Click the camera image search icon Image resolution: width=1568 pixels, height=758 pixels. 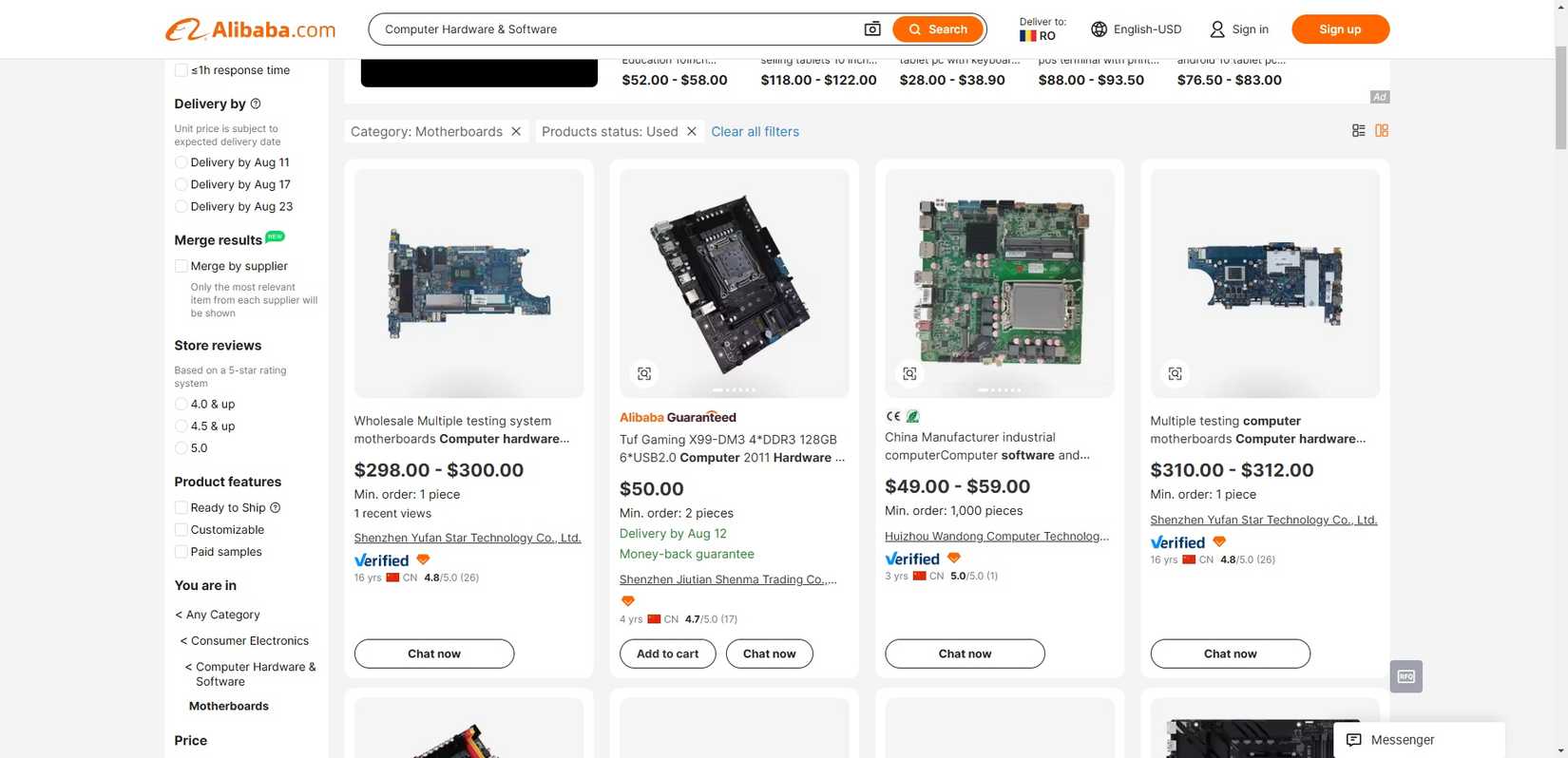click(871, 29)
